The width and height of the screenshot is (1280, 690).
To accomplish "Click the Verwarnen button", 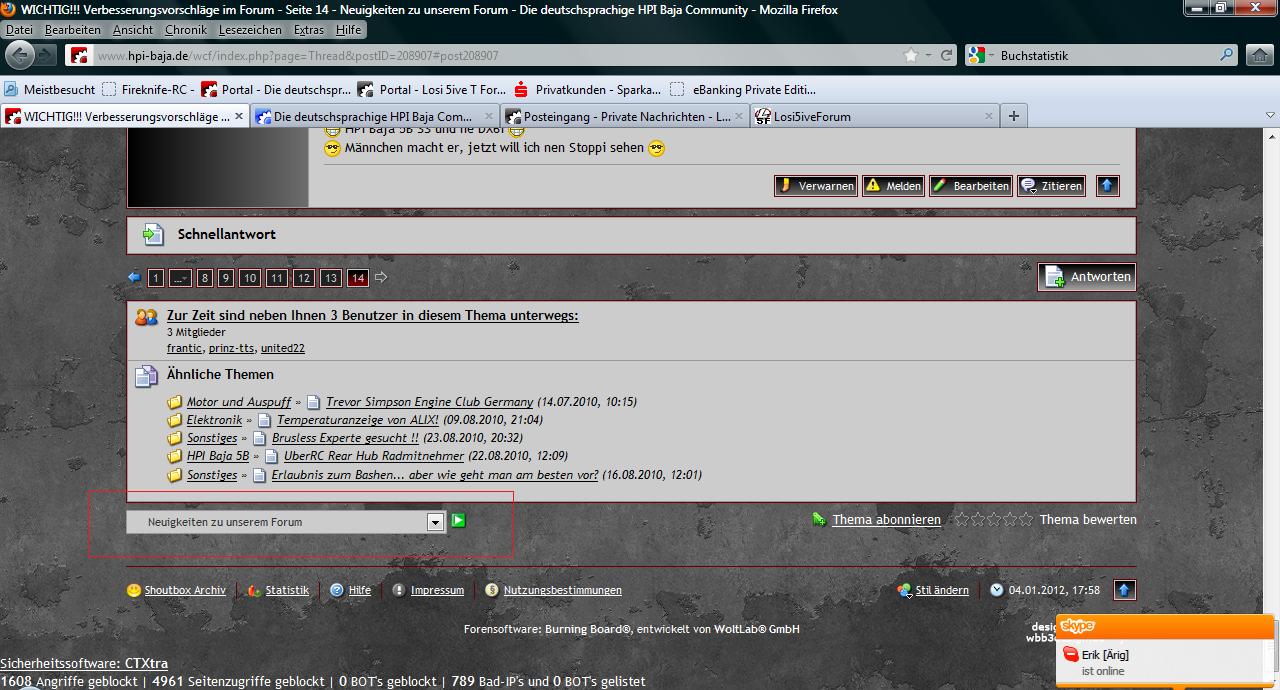I will pyautogui.click(x=816, y=186).
